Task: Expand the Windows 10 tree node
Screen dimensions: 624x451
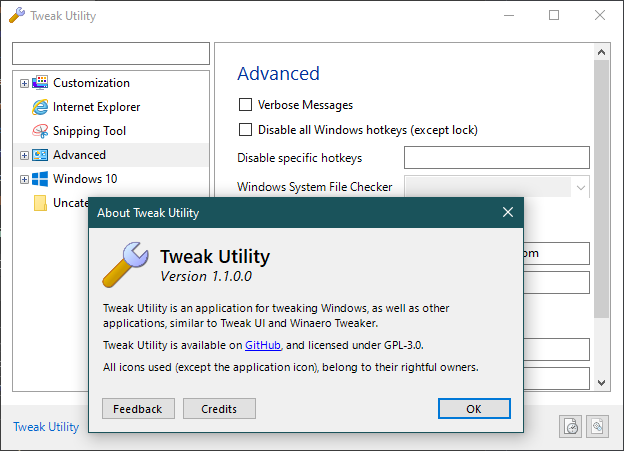Action: point(24,180)
